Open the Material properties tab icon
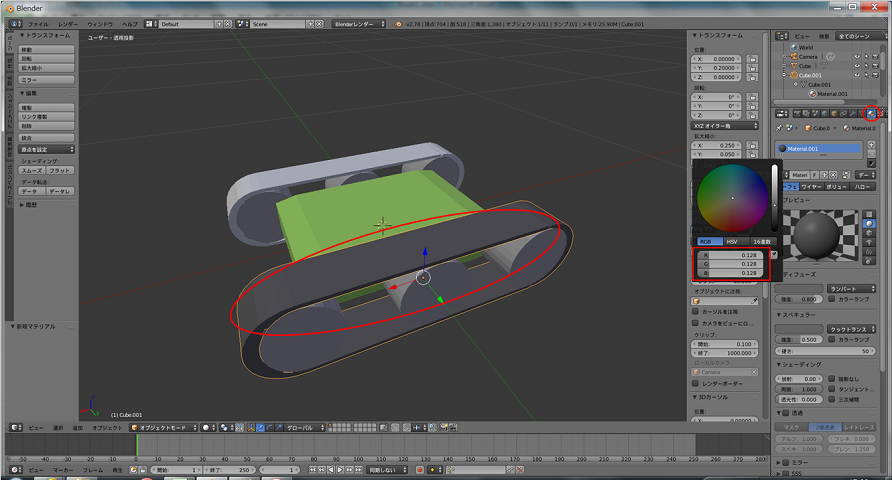 pos(871,113)
